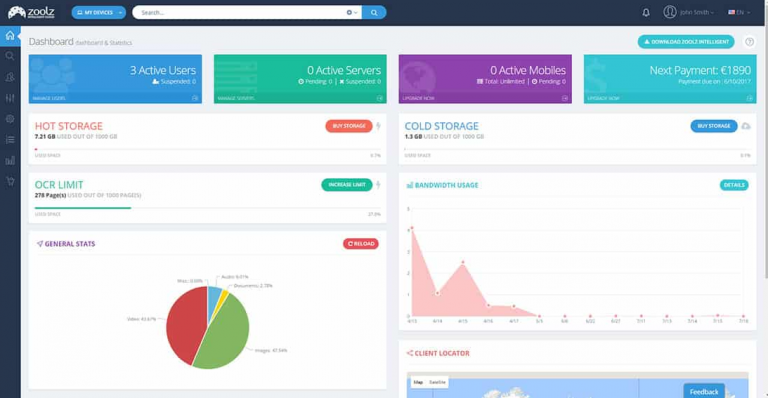Open the users icon in sidebar
This screenshot has width=768, height=398.
pos(10,77)
